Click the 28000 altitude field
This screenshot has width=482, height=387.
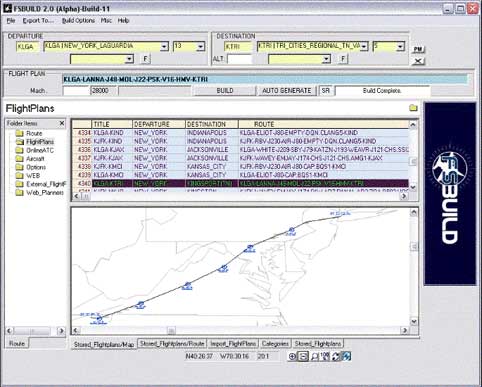(104, 91)
